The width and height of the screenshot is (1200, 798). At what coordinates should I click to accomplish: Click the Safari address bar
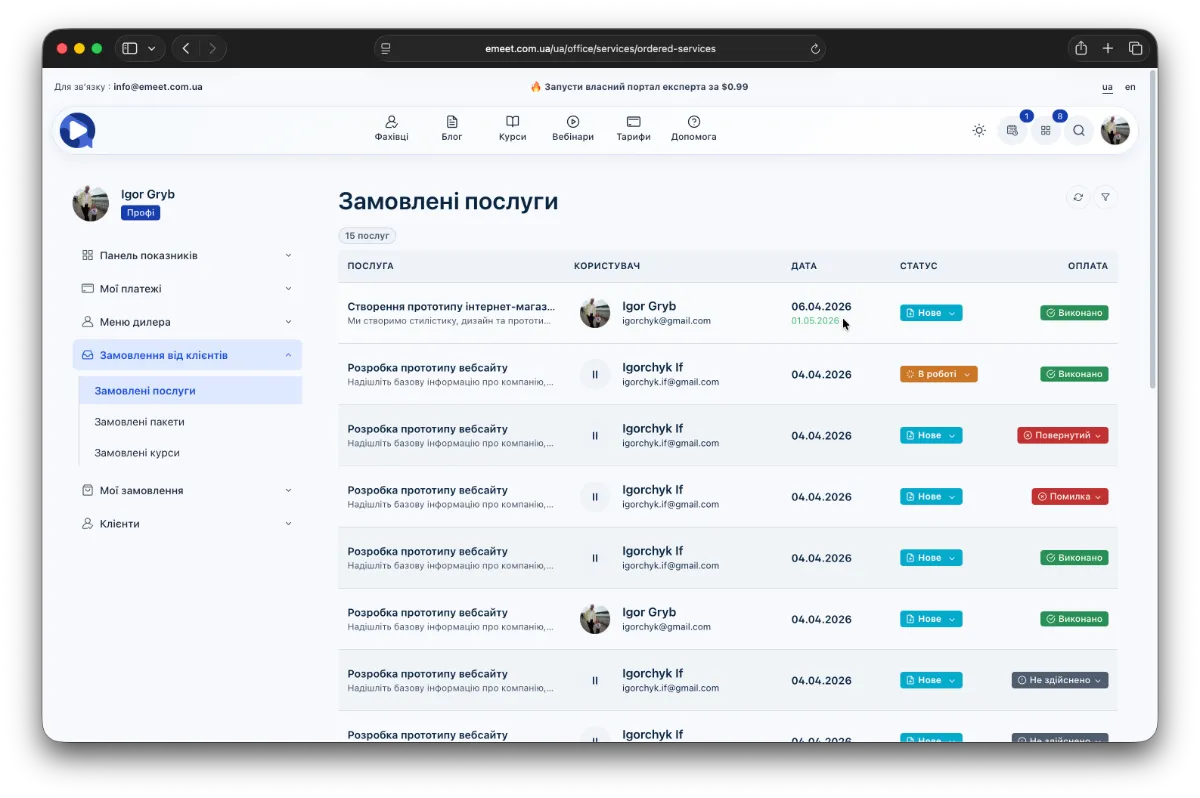[x=600, y=48]
